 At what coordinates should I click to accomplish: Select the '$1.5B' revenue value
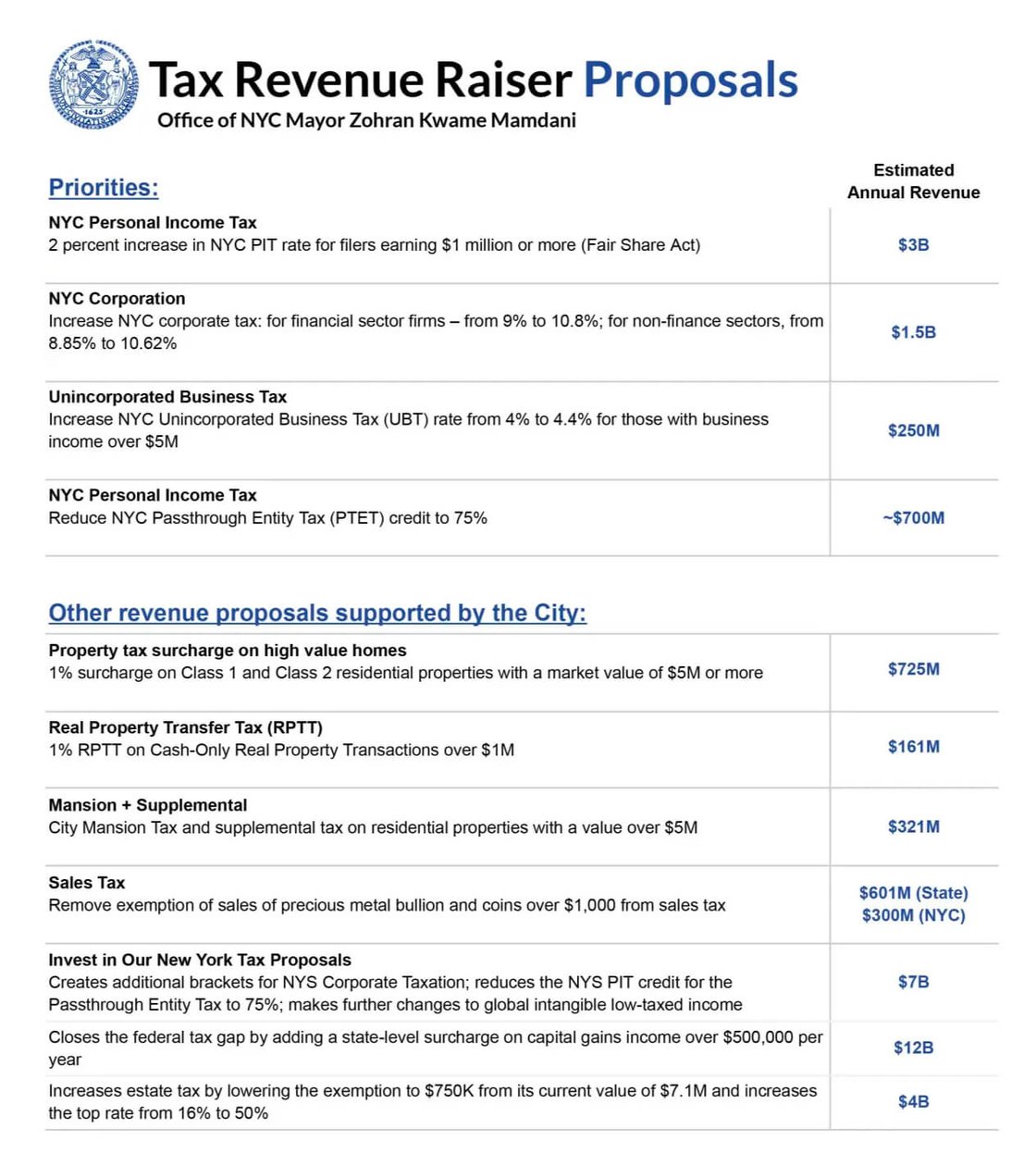coord(913,332)
